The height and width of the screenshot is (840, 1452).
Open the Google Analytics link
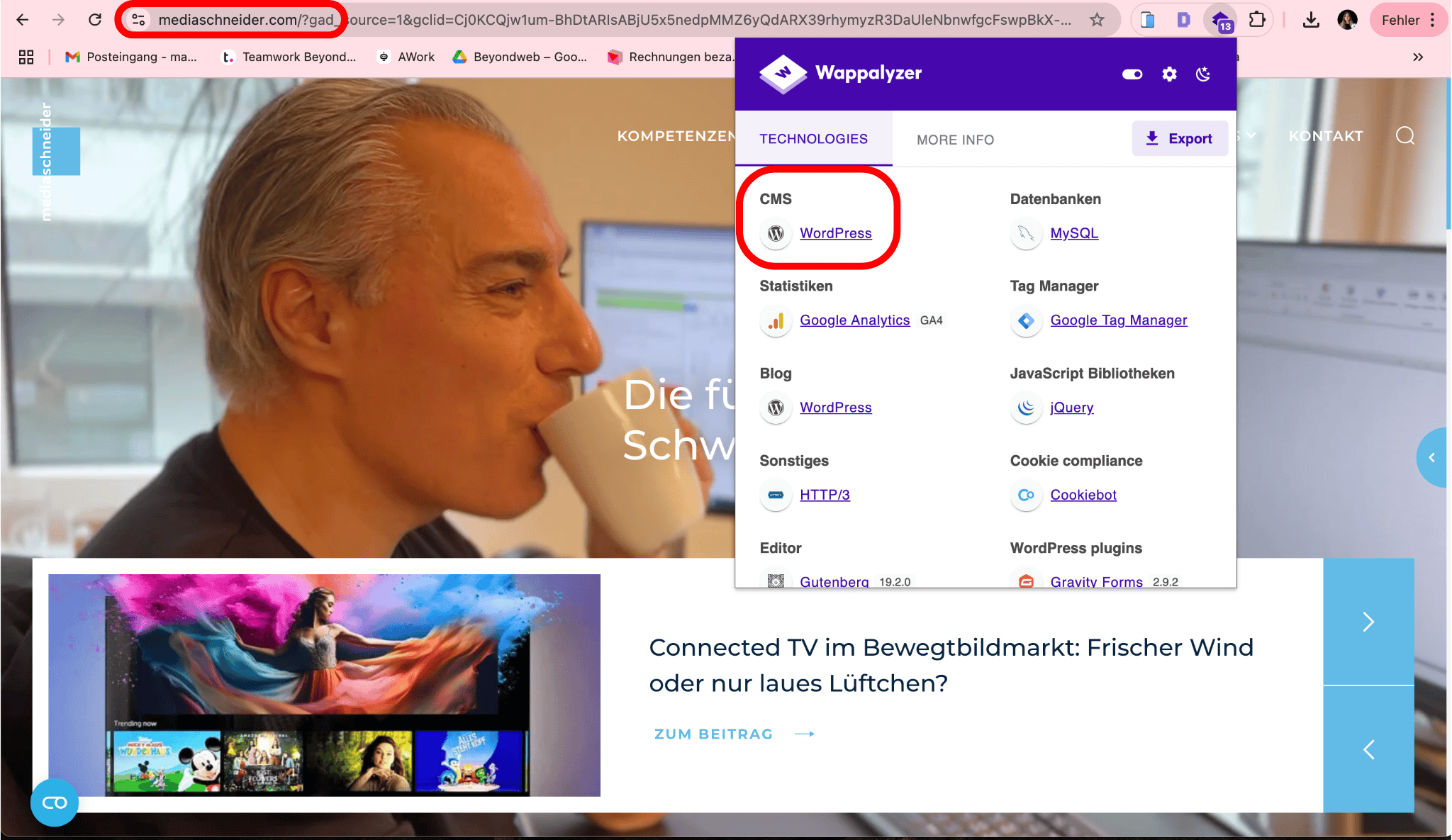click(854, 320)
